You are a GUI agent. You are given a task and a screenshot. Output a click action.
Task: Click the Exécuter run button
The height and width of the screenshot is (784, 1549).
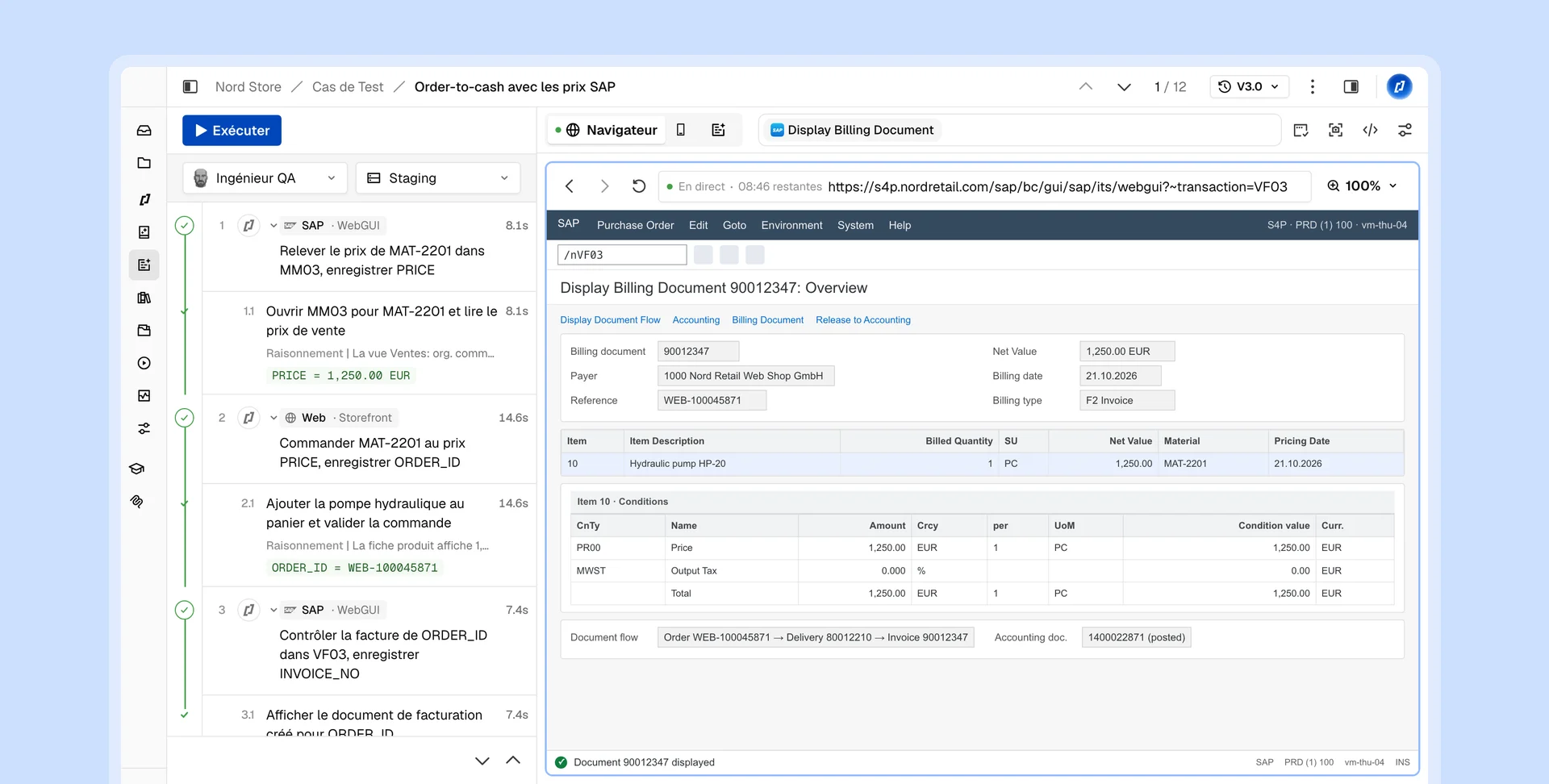[232, 131]
